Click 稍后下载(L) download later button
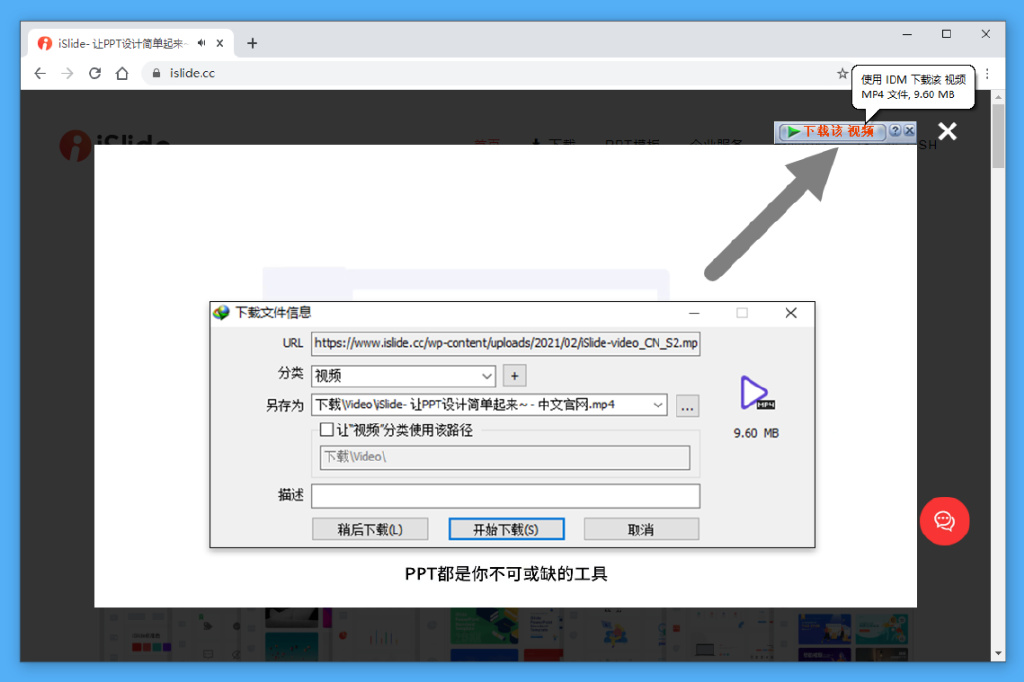1024x682 pixels. click(x=370, y=529)
